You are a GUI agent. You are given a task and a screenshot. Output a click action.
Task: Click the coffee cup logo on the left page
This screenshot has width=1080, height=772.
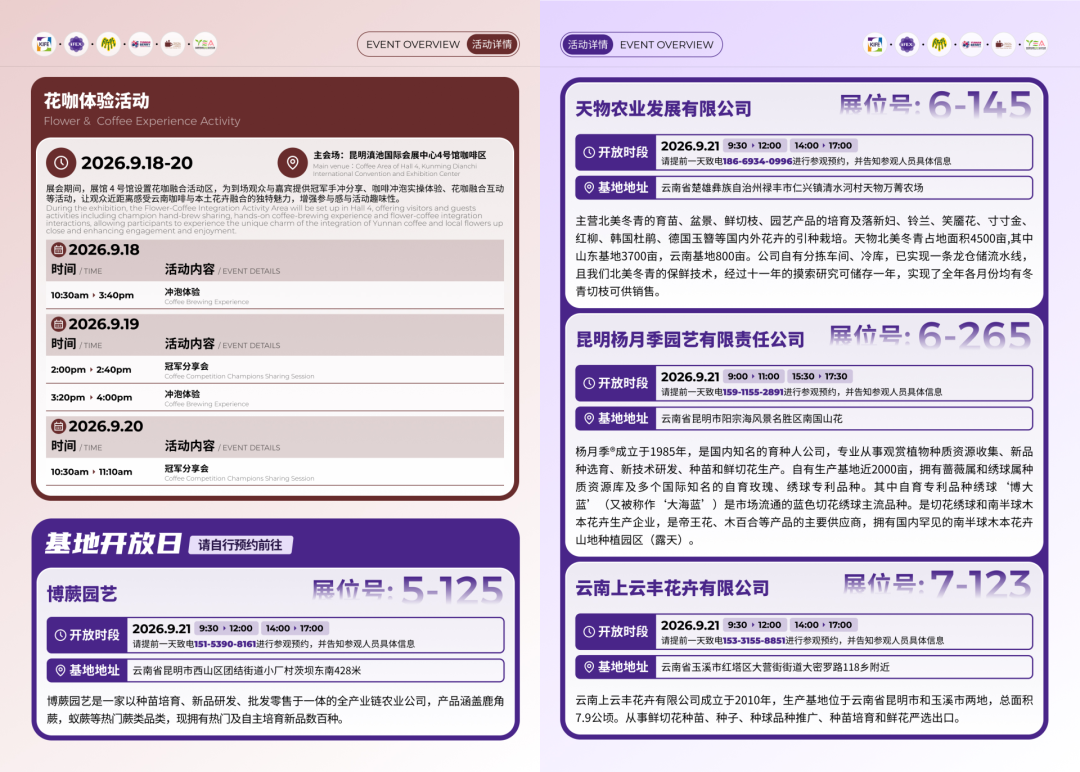pyautogui.click(x=172, y=44)
